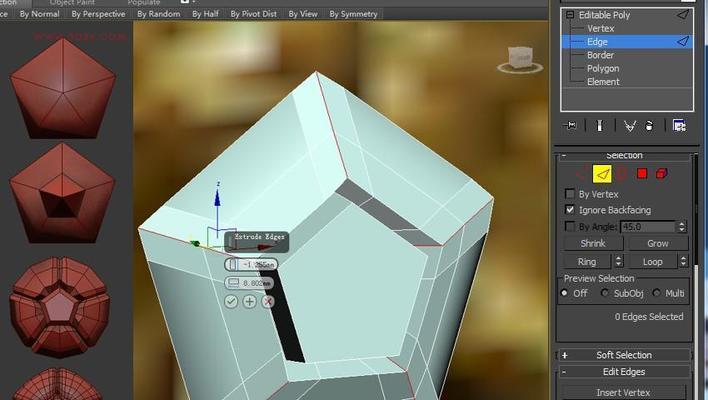
Task: Select Multi preview selection radio
Action: [x=657, y=293]
